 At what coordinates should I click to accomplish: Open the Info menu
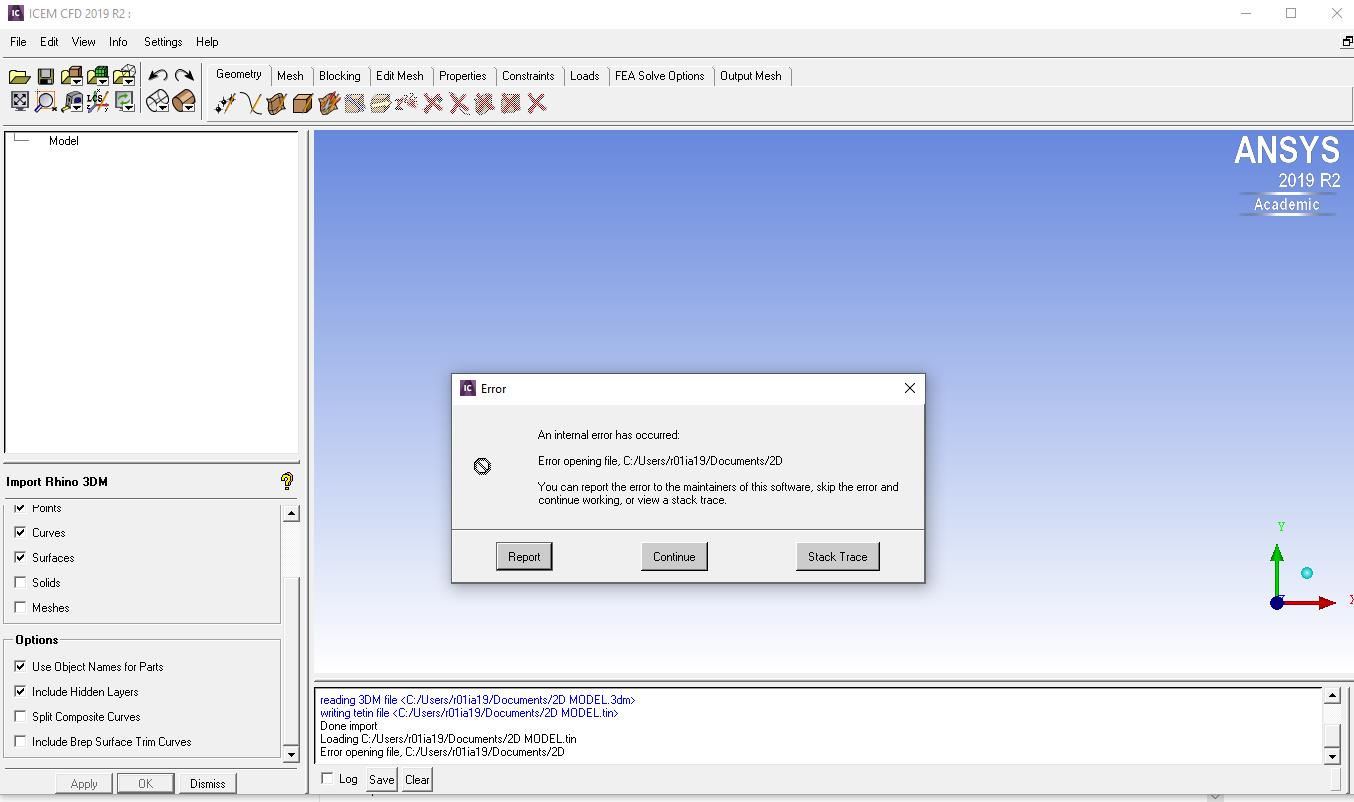pyautogui.click(x=118, y=42)
